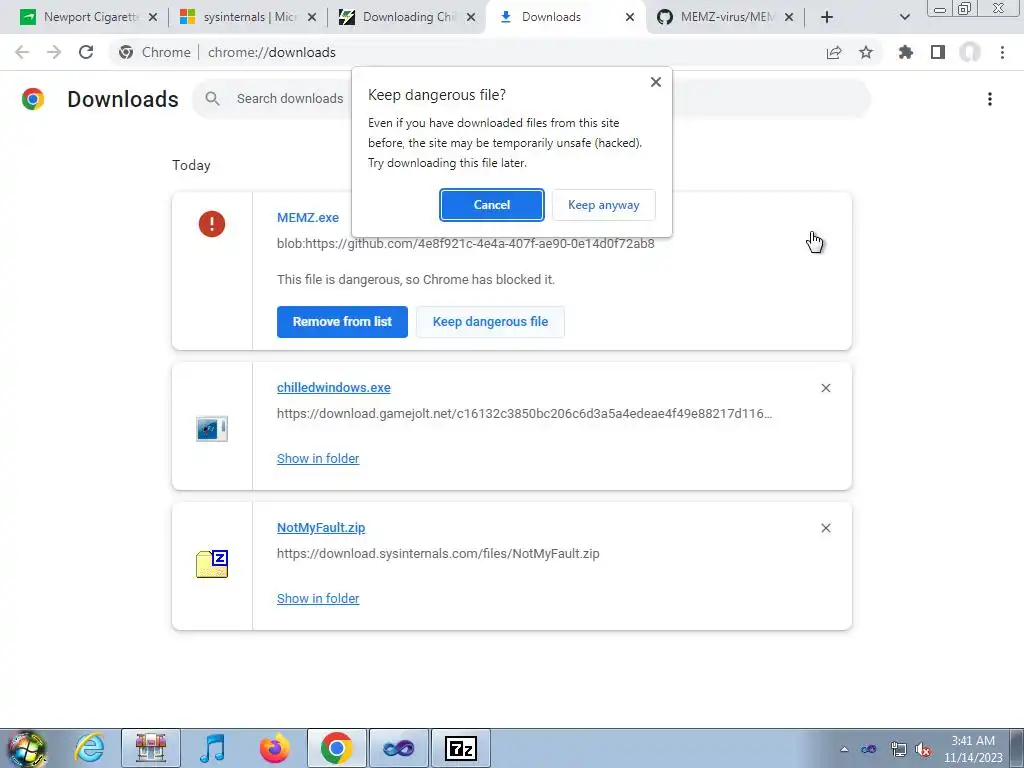Open the infinity-logo taskbar app
The image size is (1024, 768).
398,748
